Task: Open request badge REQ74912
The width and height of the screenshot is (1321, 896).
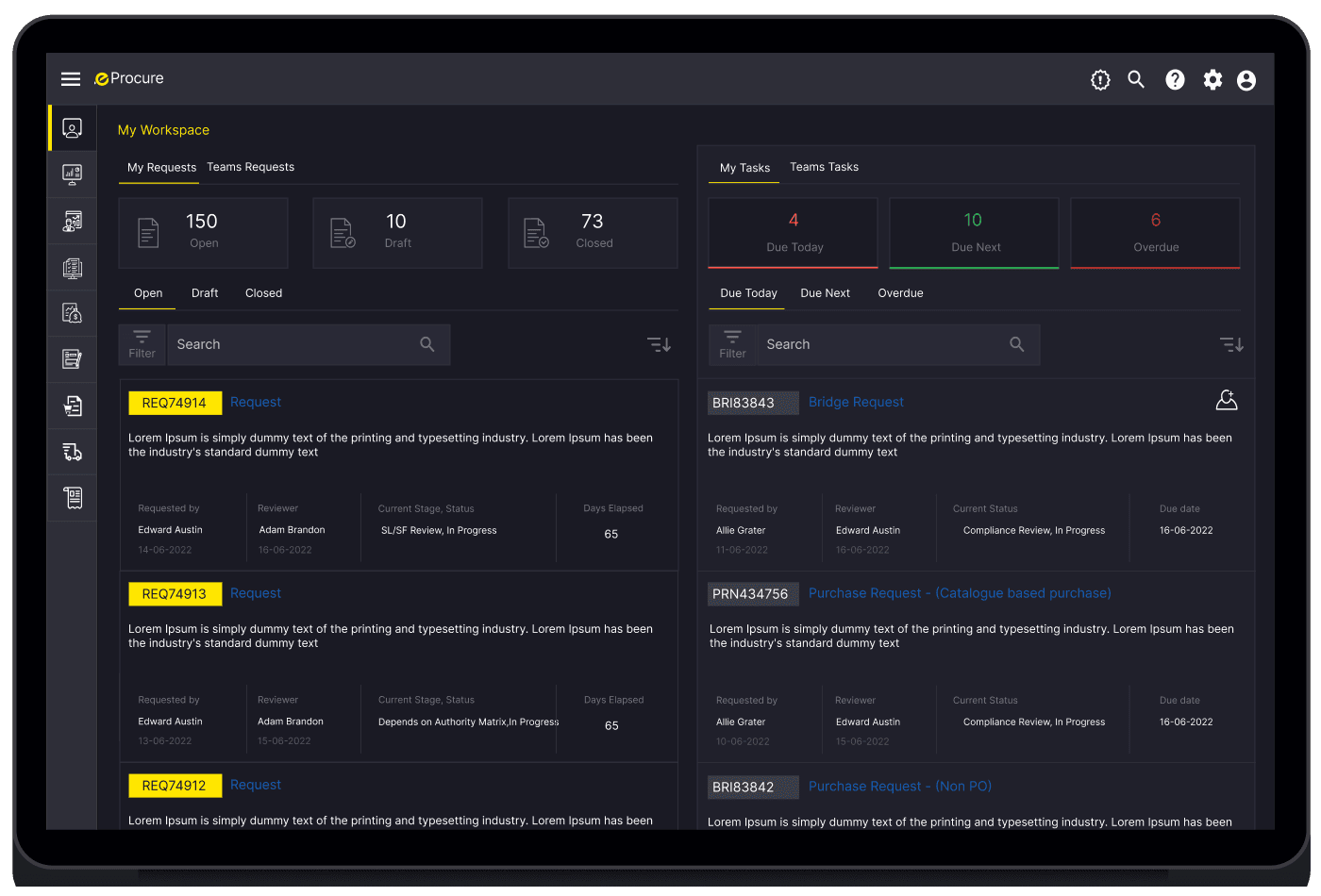Action: 175,786
